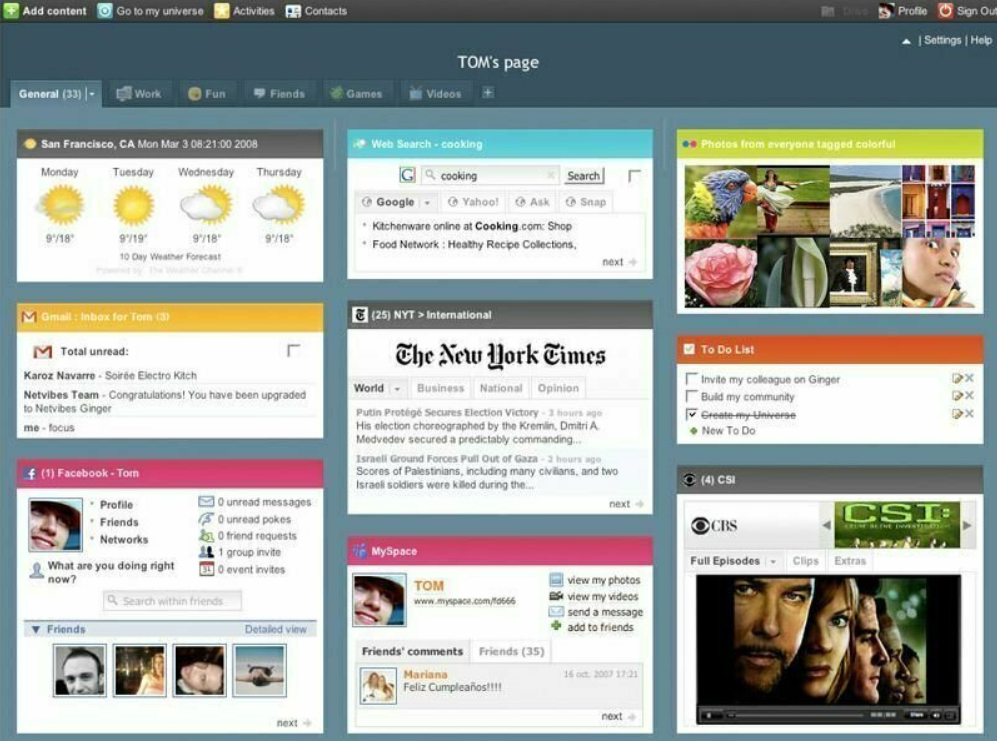
Task: Delete the 'Invite my colleague on Ginger' task
Action: [x=969, y=378]
